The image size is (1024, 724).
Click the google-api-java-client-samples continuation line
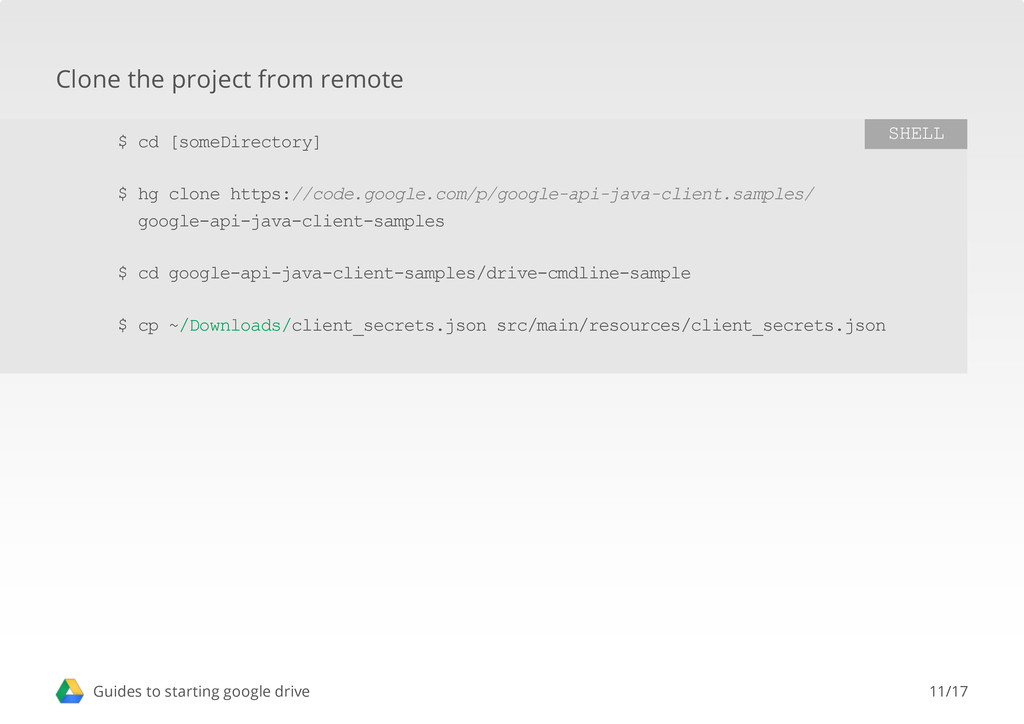(291, 221)
